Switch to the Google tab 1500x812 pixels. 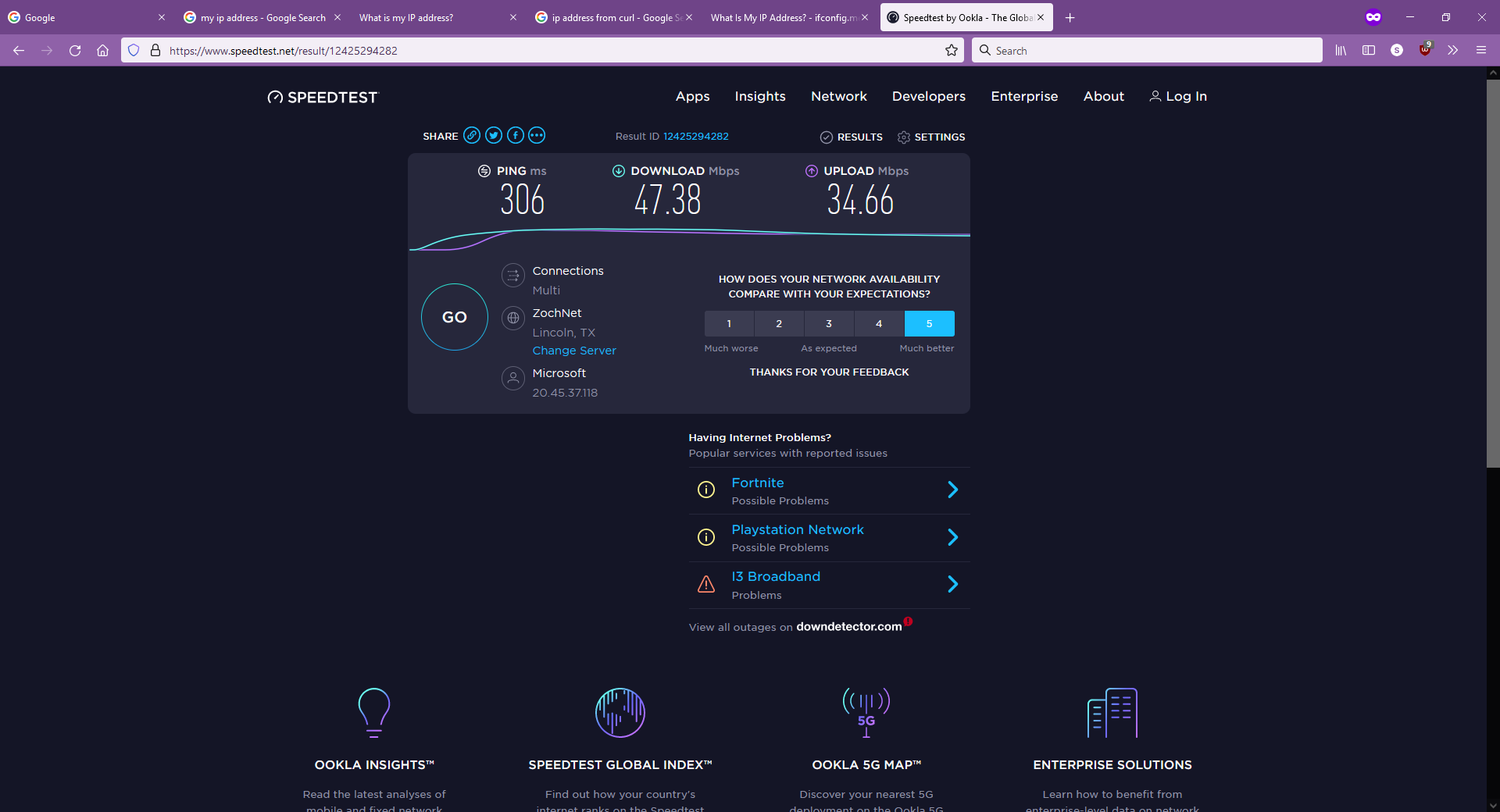86,17
